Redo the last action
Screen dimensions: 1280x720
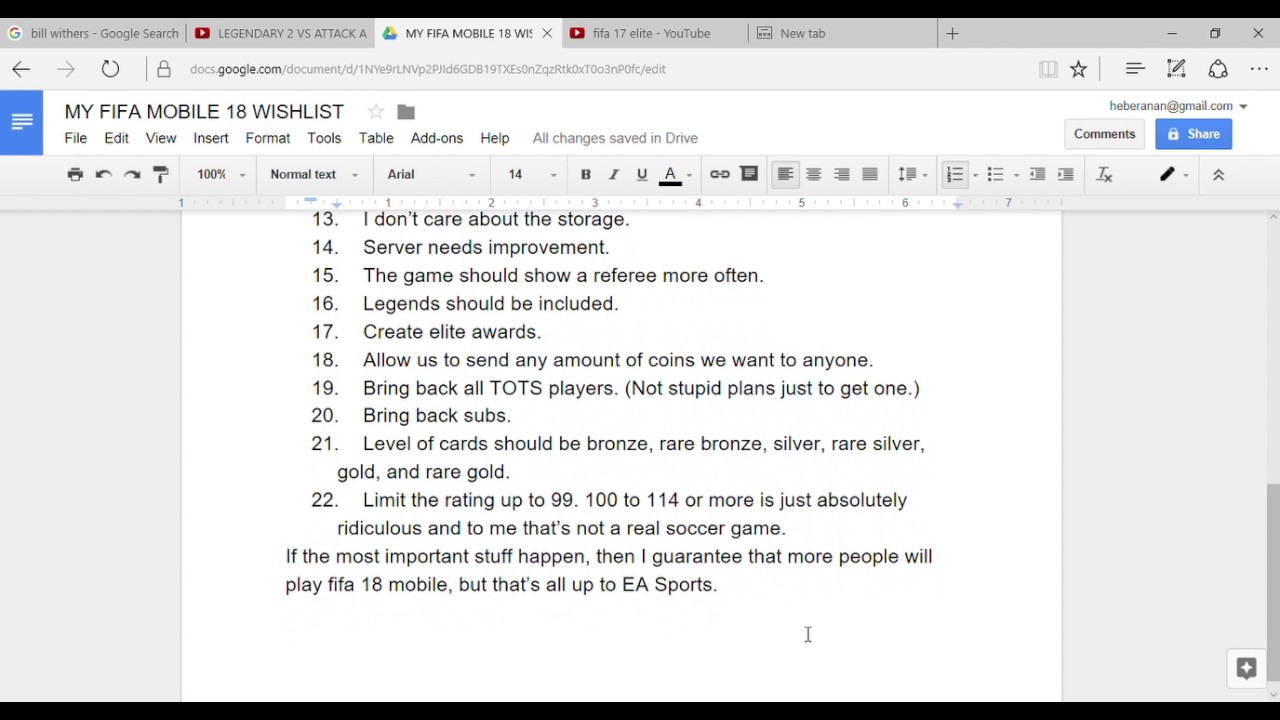point(131,174)
